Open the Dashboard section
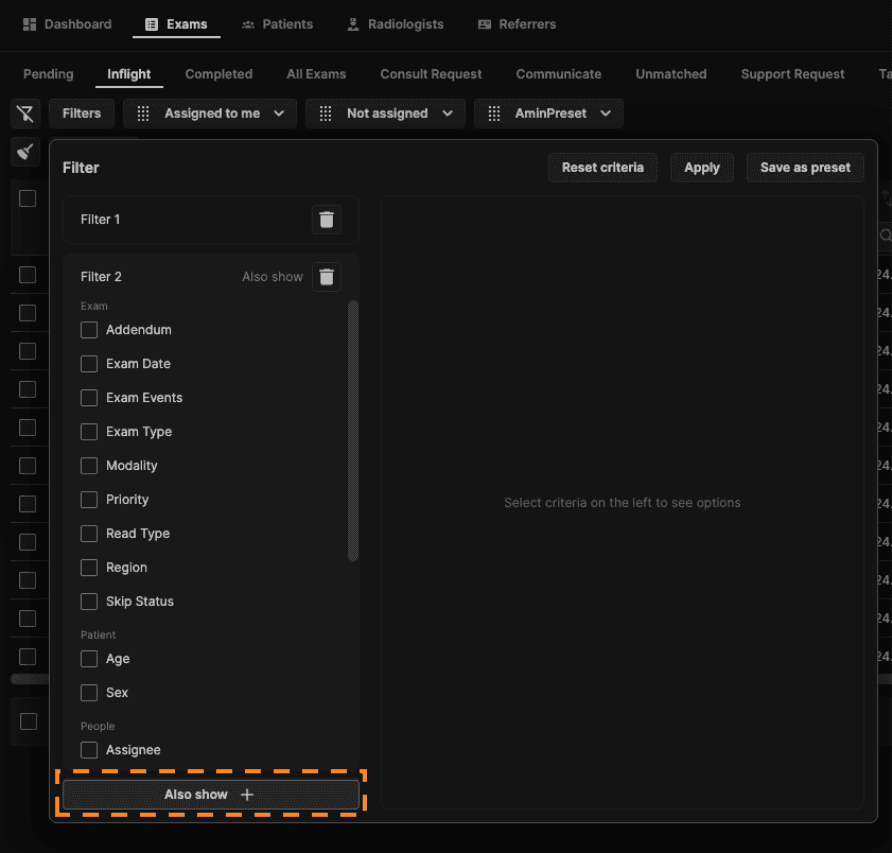Viewport: 892px width, 853px height. (x=67, y=24)
